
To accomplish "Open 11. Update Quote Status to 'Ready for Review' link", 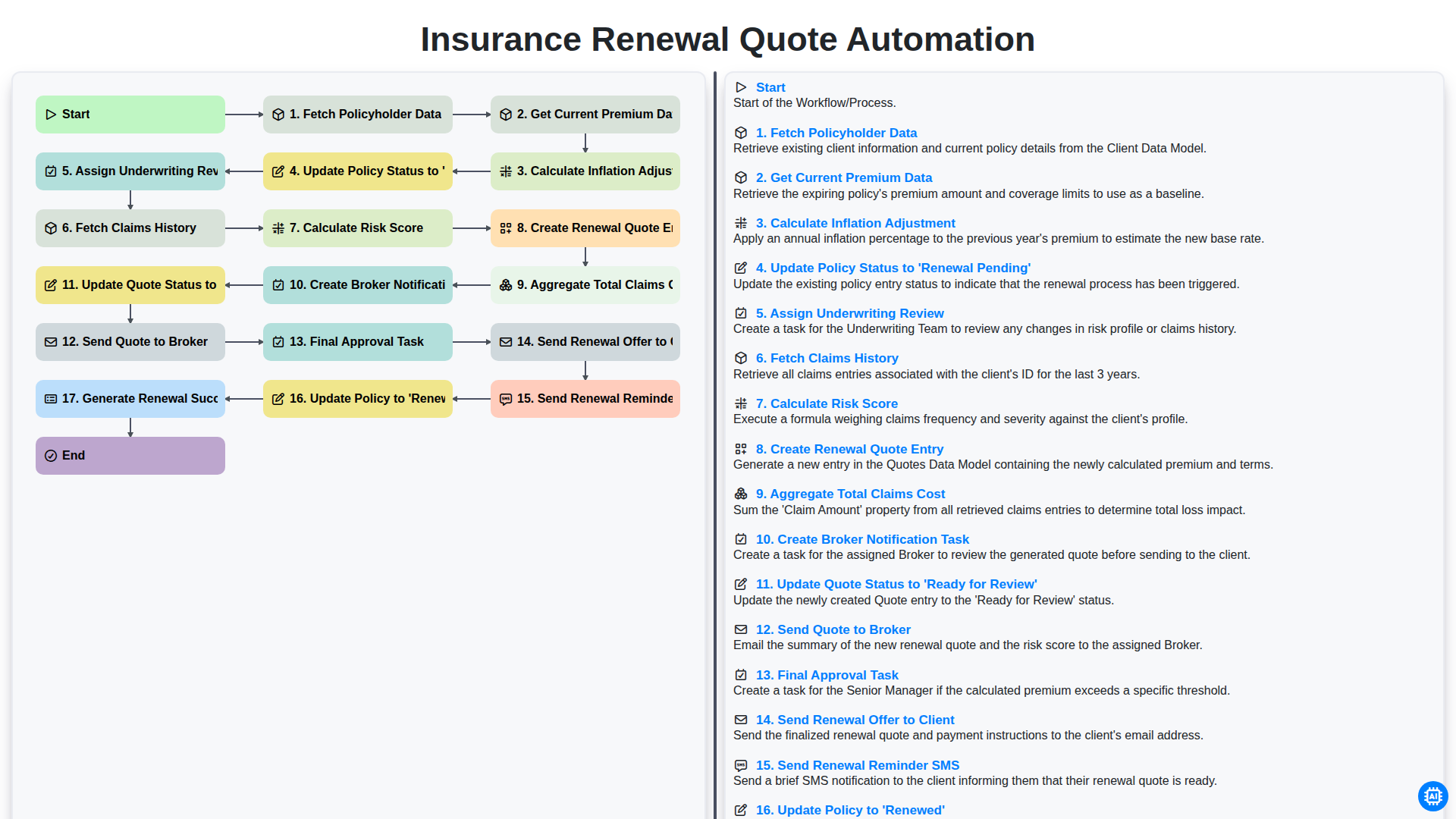I will click(896, 584).
